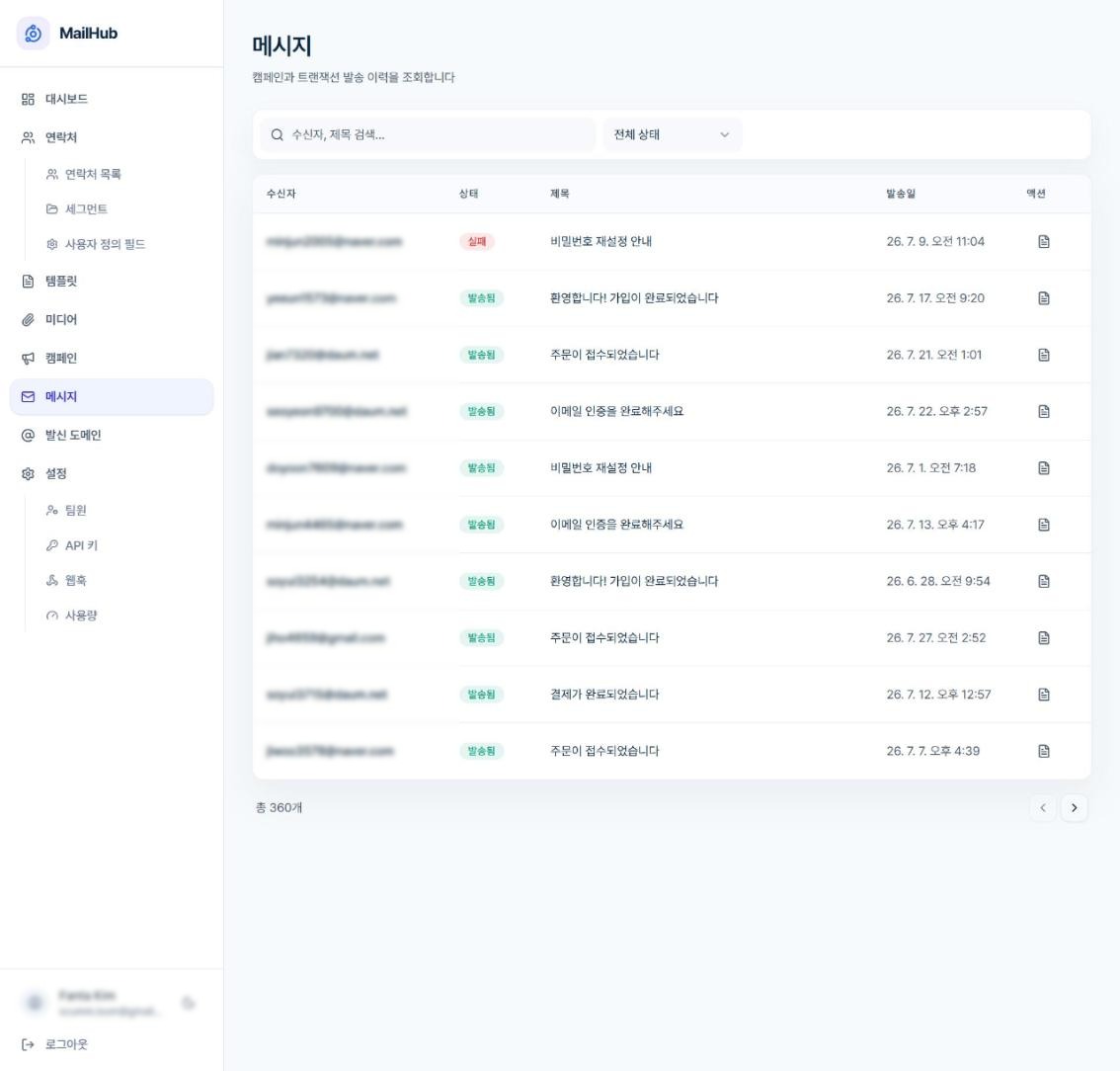Viewport: 1120px width, 1071px height.
Task: Open the 전체 상태 status filter dropdown
Action: point(673,134)
